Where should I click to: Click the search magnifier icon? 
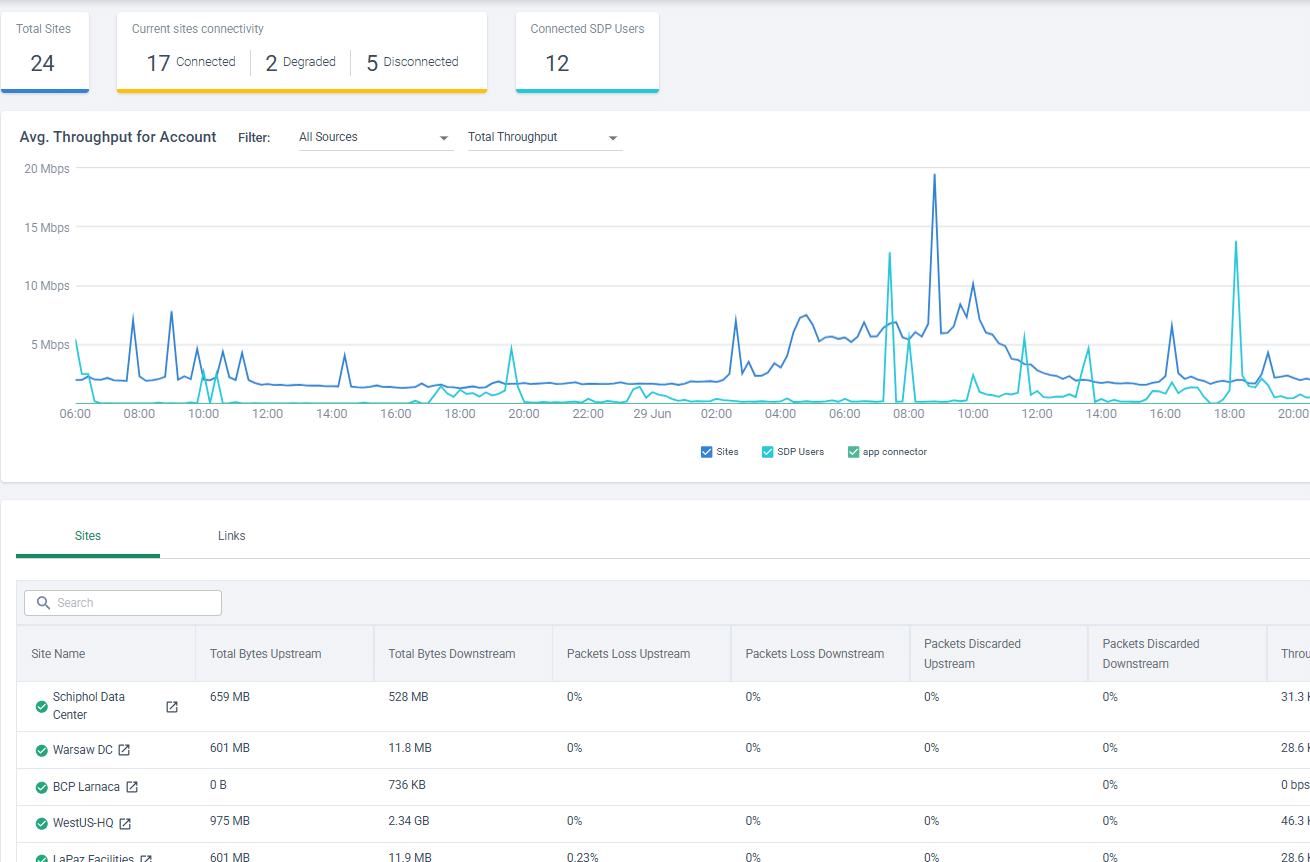pyautogui.click(x=43, y=603)
